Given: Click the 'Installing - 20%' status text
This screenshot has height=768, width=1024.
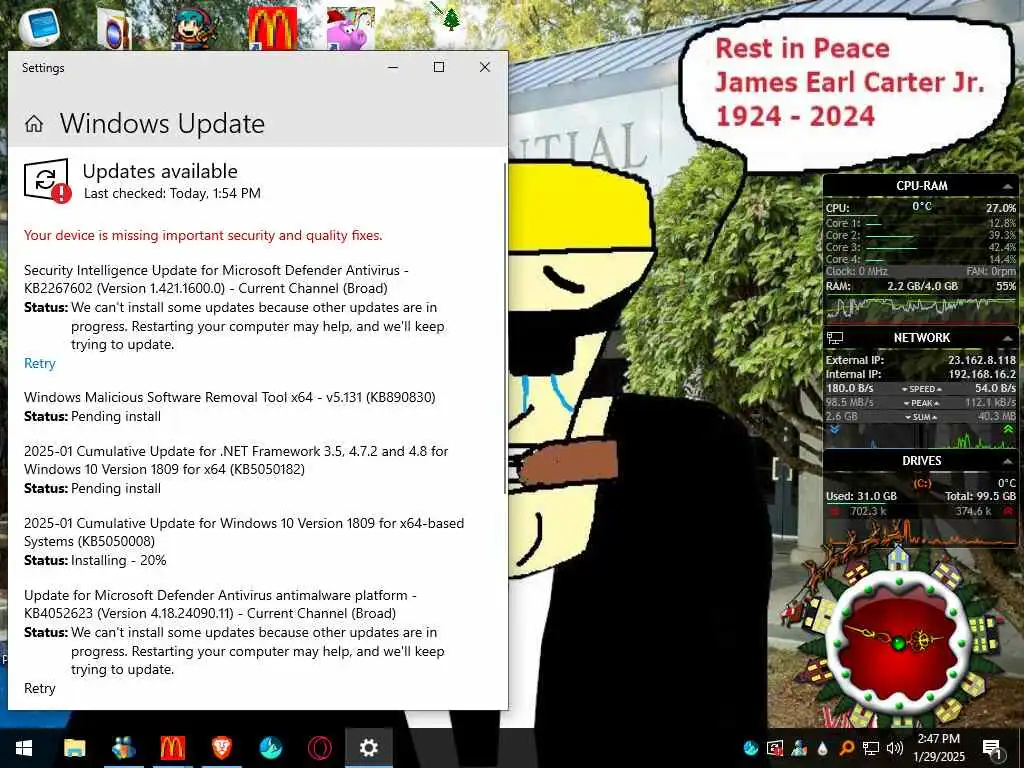Looking at the screenshot, I should tap(118, 560).
